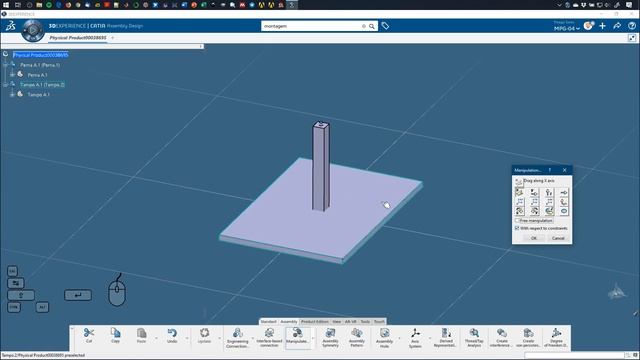Open the Derived Representation command

[x=446, y=338]
